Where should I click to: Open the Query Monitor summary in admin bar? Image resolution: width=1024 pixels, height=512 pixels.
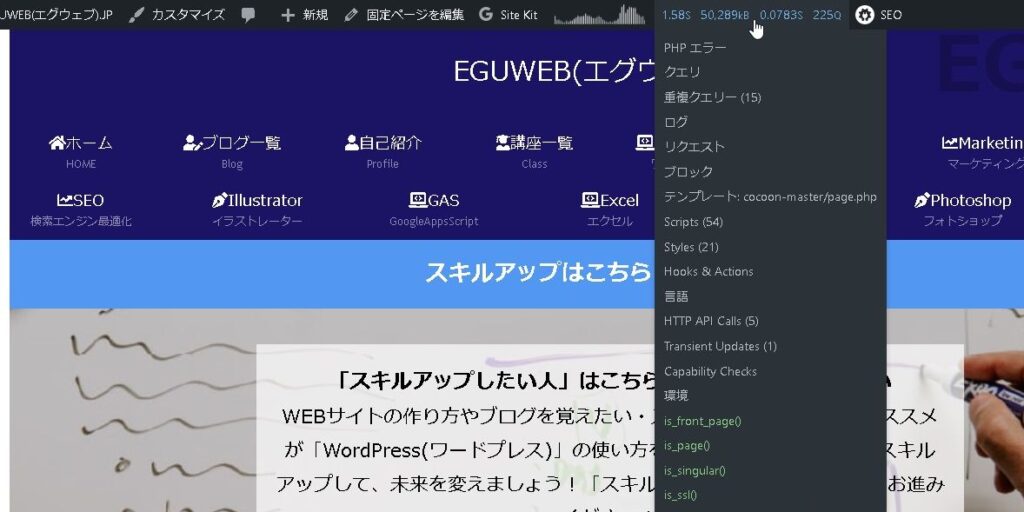pos(751,15)
